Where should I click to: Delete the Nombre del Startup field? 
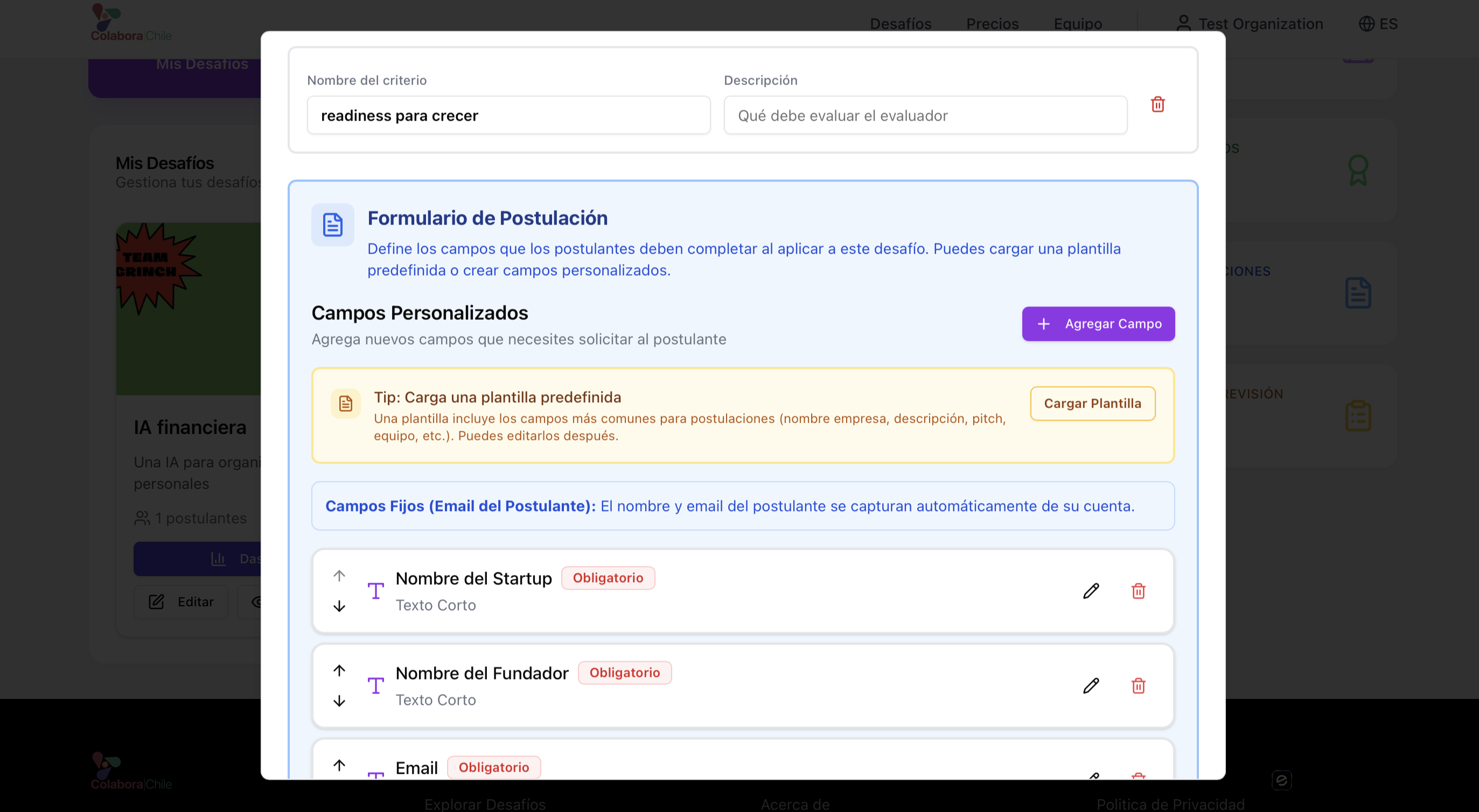[x=1138, y=591]
